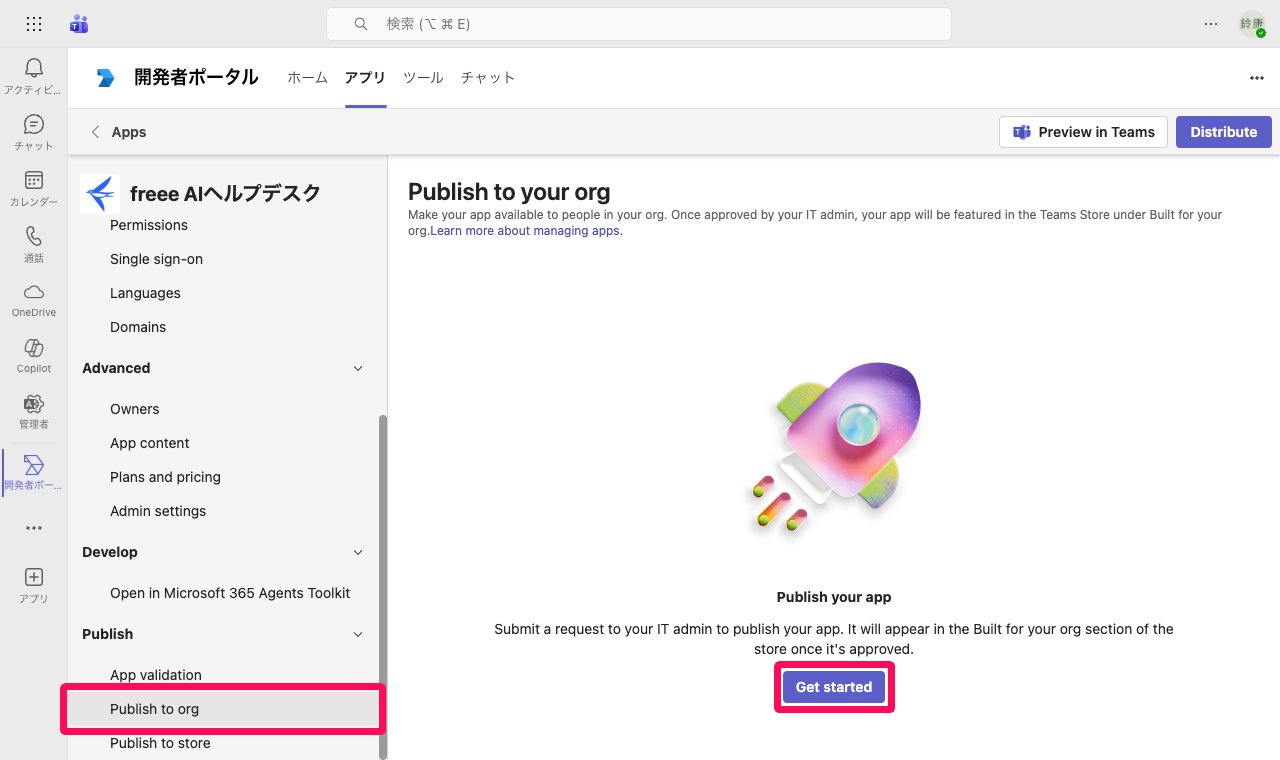This screenshot has width=1280, height=760.
Task: Click the Publish your app caption
Action: tap(834, 597)
